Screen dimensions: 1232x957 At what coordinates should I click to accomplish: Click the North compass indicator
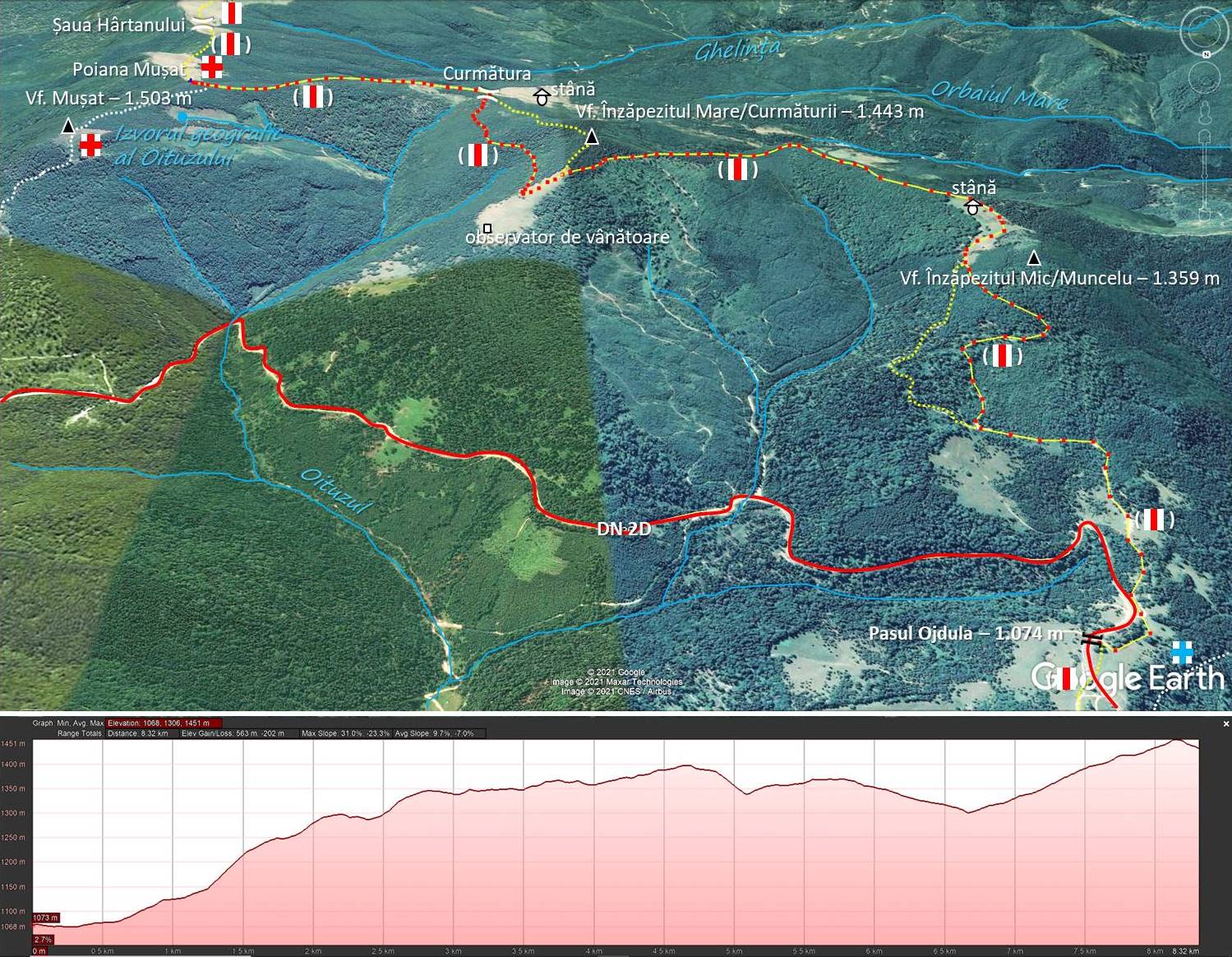pos(1206,54)
